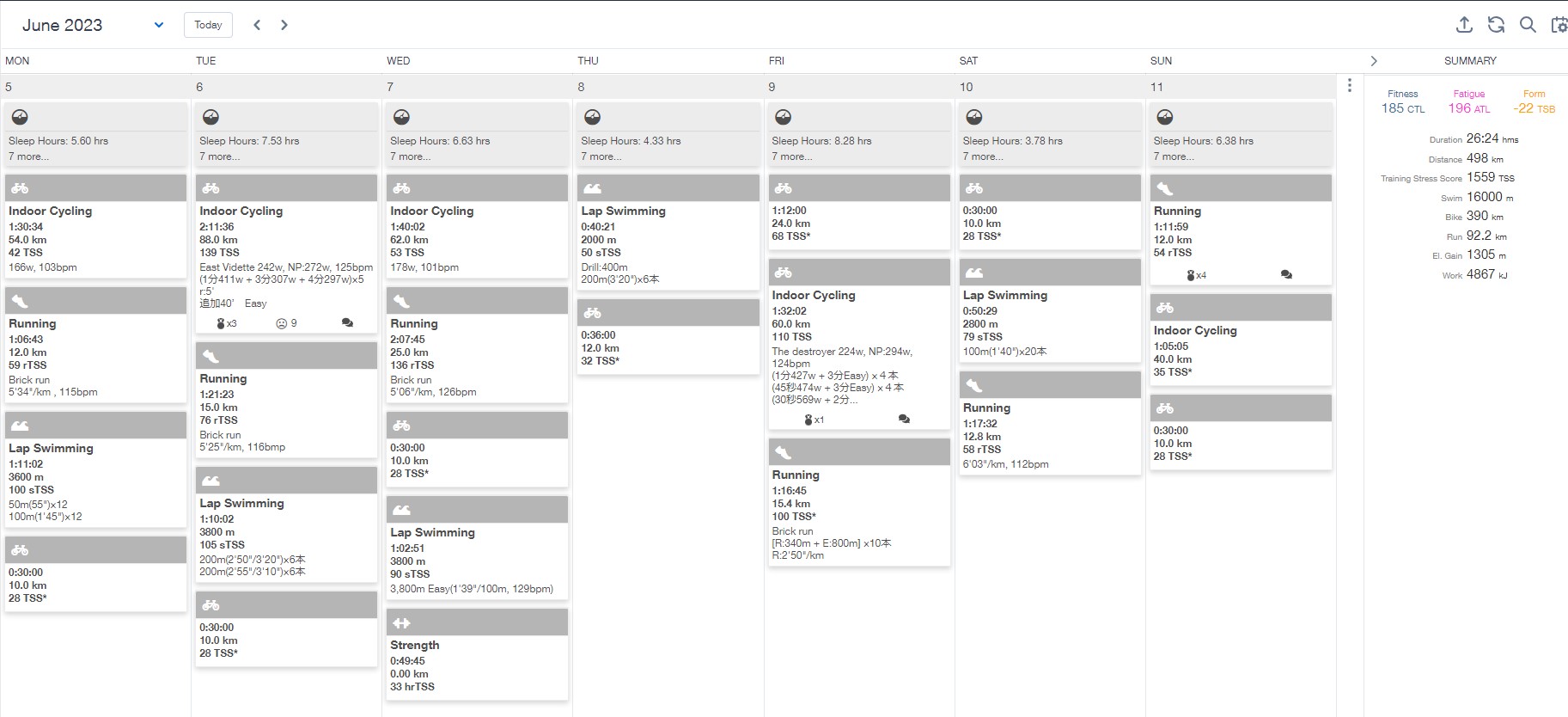Go to the previous week arrow
1568x717 pixels.
point(257,25)
